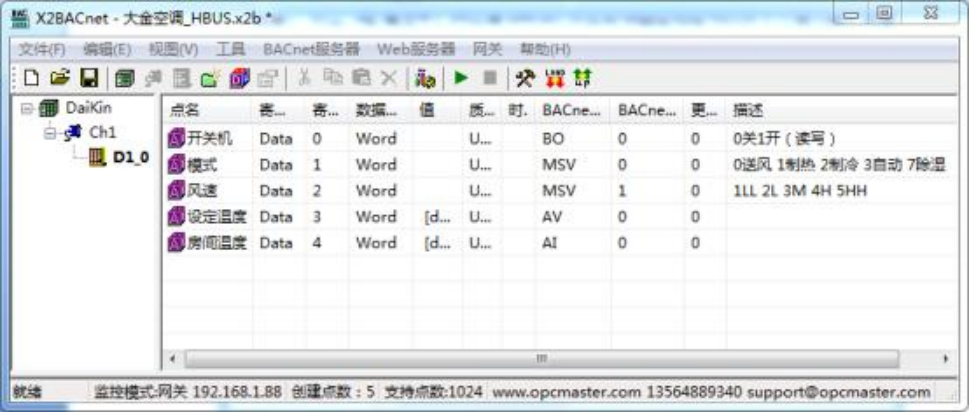
Task: Collapse the Ch1 channel node
Action: pos(50,133)
